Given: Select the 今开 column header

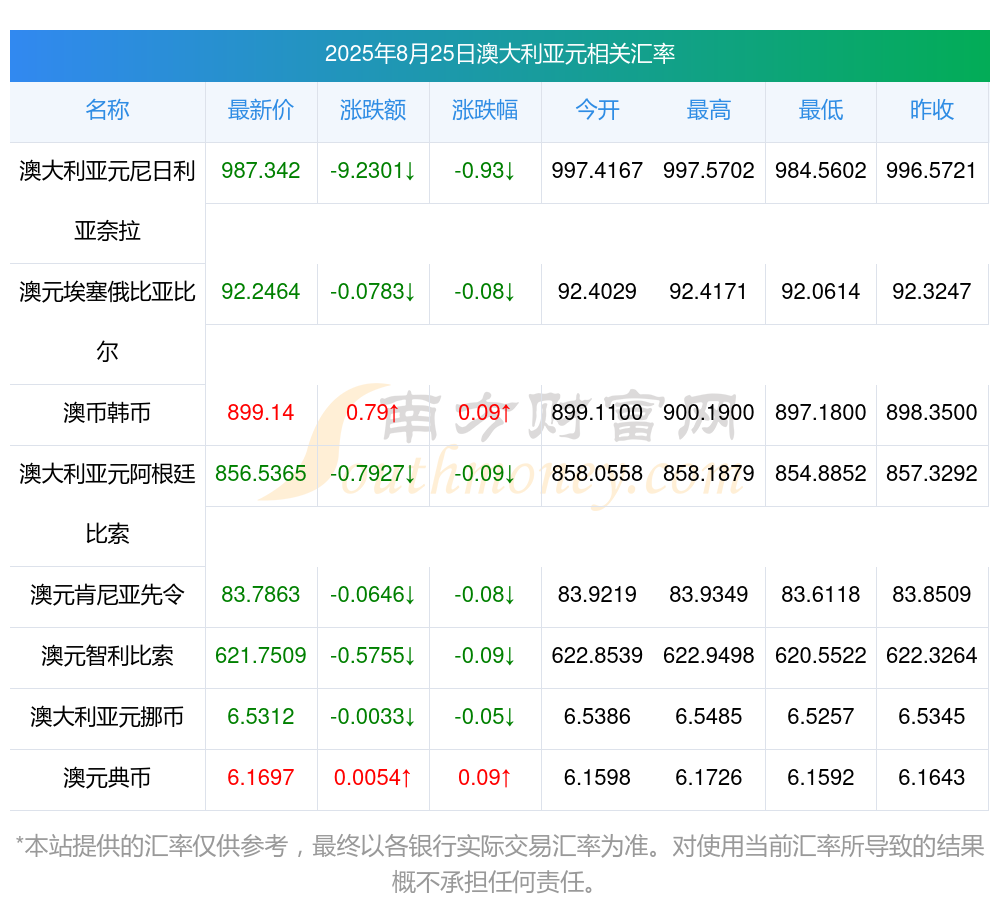Looking at the screenshot, I should pyautogui.click(x=597, y=110).
